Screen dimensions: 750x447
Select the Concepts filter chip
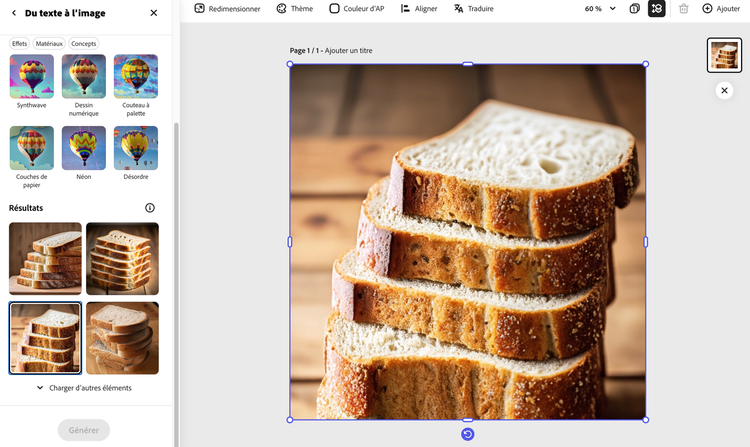coord(84,44)
